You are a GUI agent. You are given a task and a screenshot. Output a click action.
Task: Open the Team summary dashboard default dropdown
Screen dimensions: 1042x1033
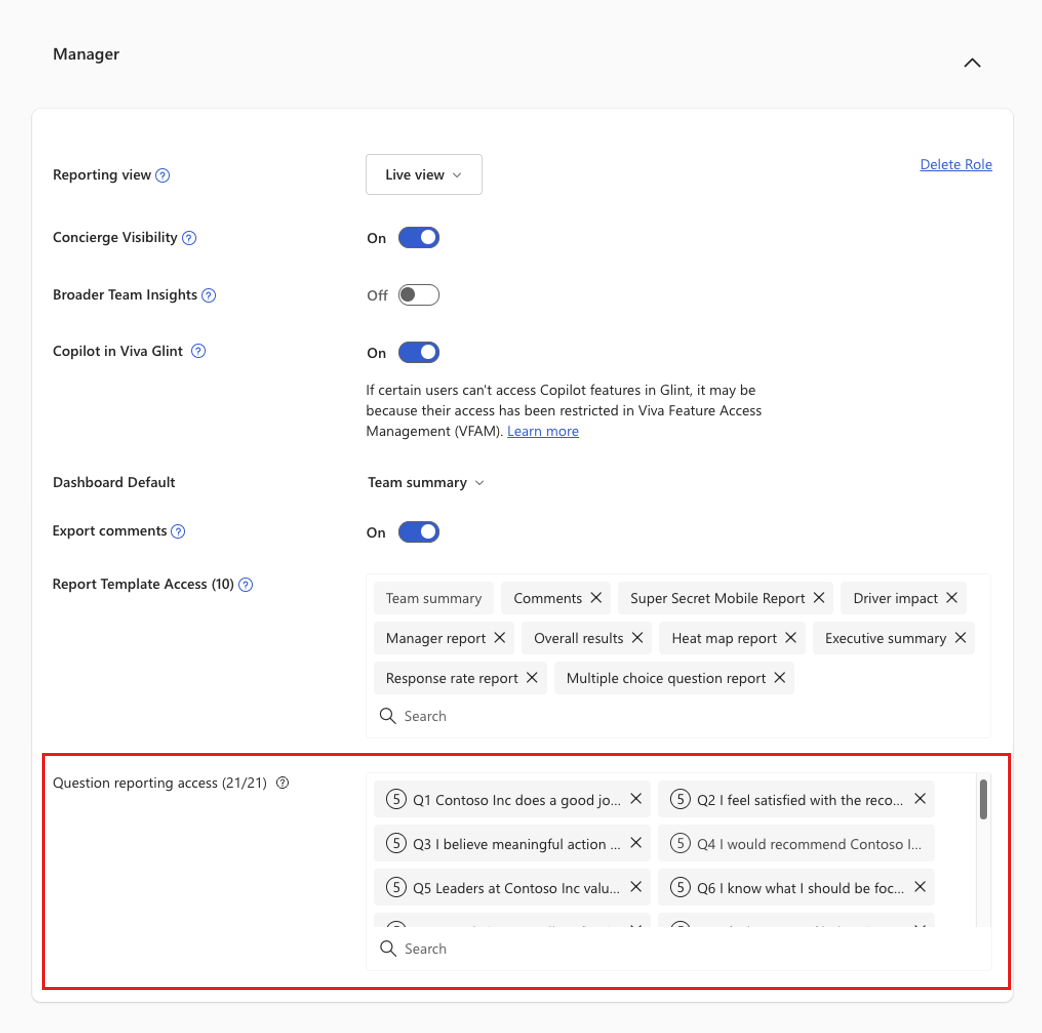[x=425, y=483]
